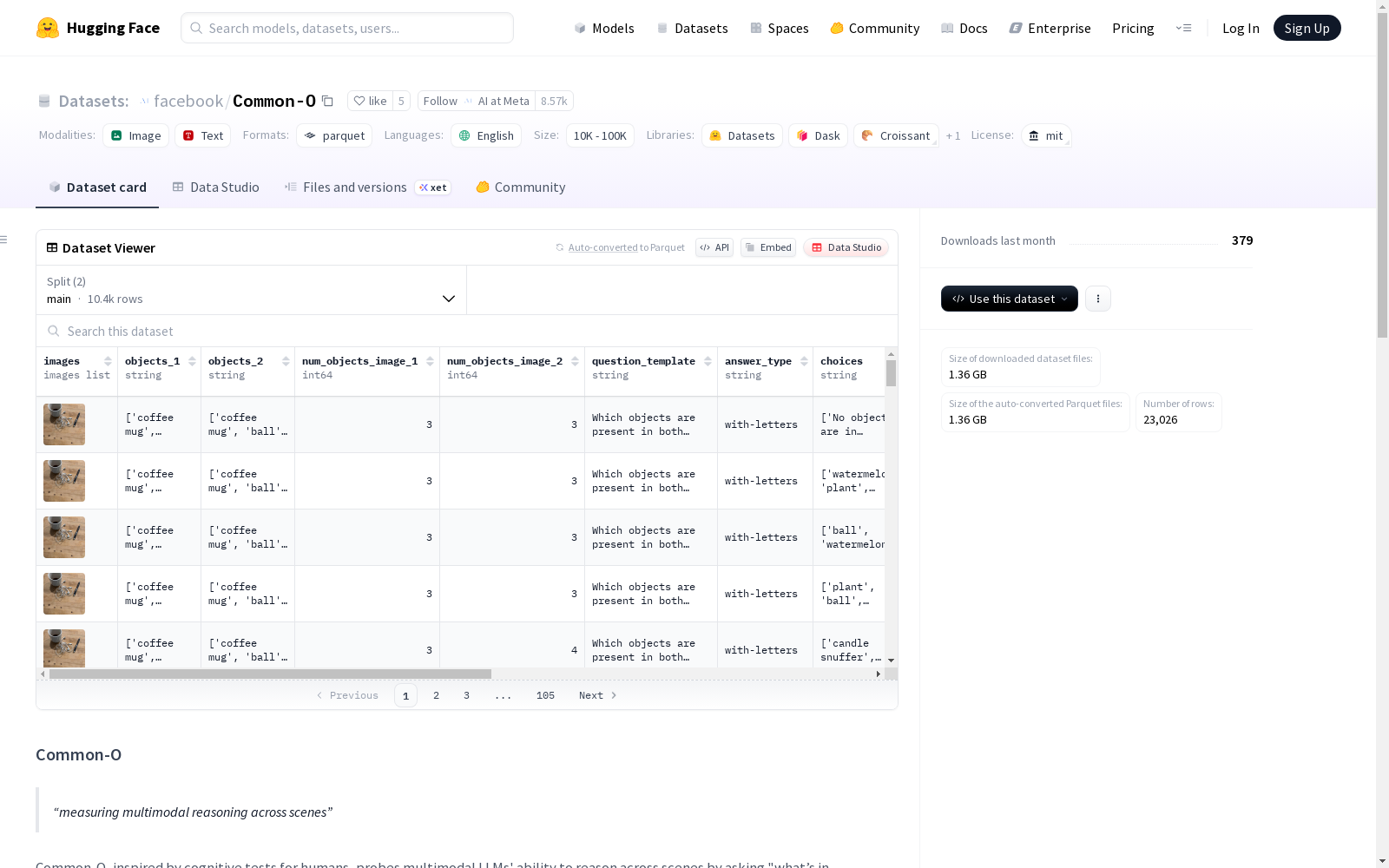The height and width of the screenshot is (868, 1389).
Task: Open the three-dot dataset options menu
Action: [x=1098, y=299]
